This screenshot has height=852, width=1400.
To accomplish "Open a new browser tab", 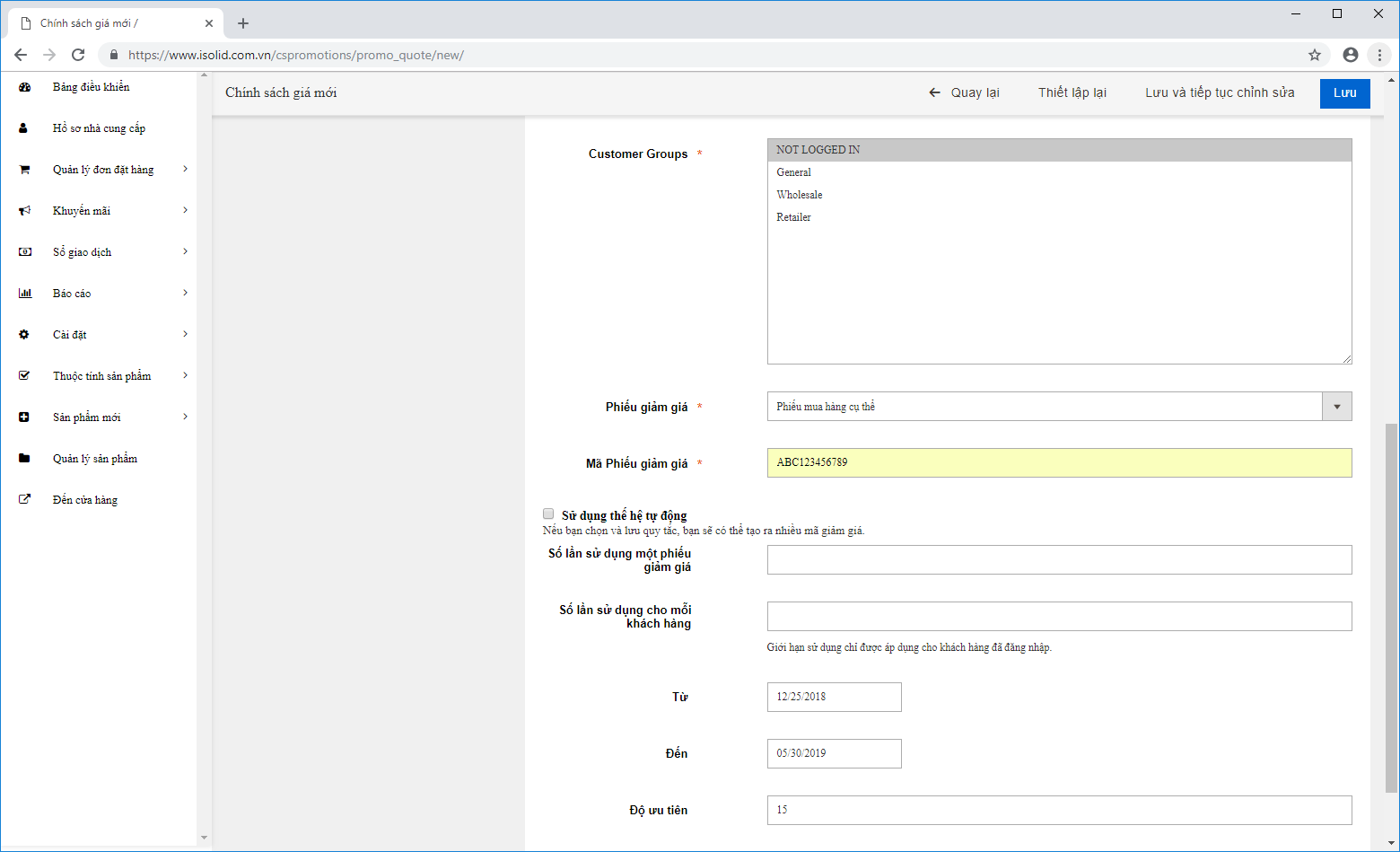I will 243,23.
